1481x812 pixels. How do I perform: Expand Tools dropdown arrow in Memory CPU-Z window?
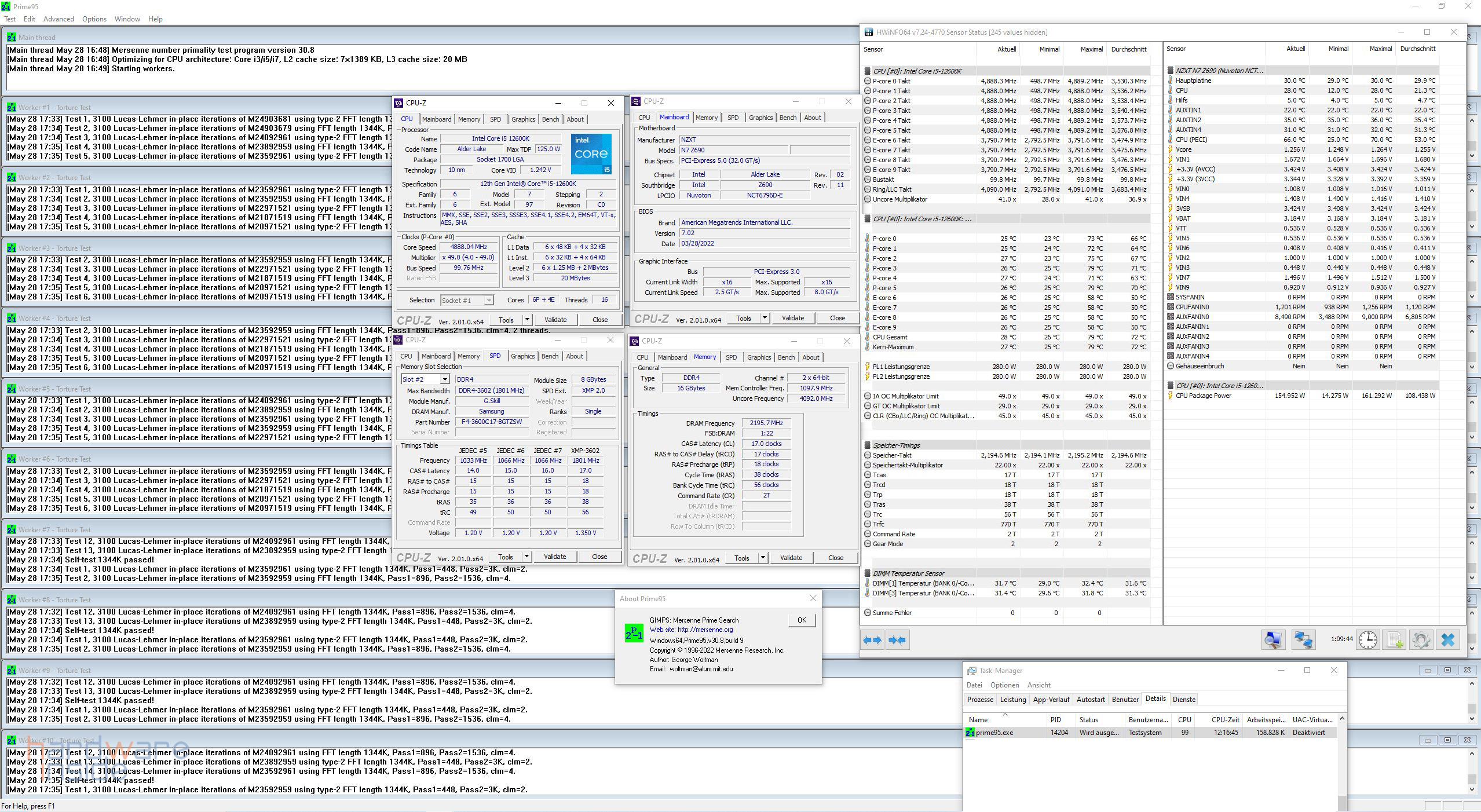pyautogui.click(x=763, y=558)
